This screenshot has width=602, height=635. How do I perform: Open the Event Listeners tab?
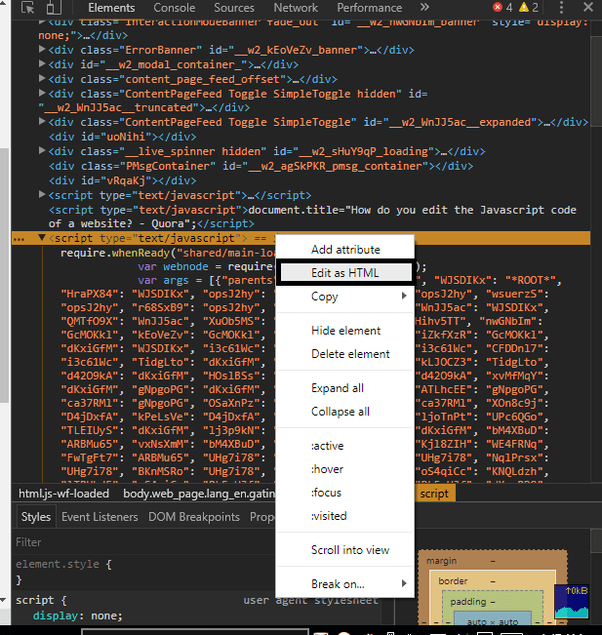click(100, 517)
